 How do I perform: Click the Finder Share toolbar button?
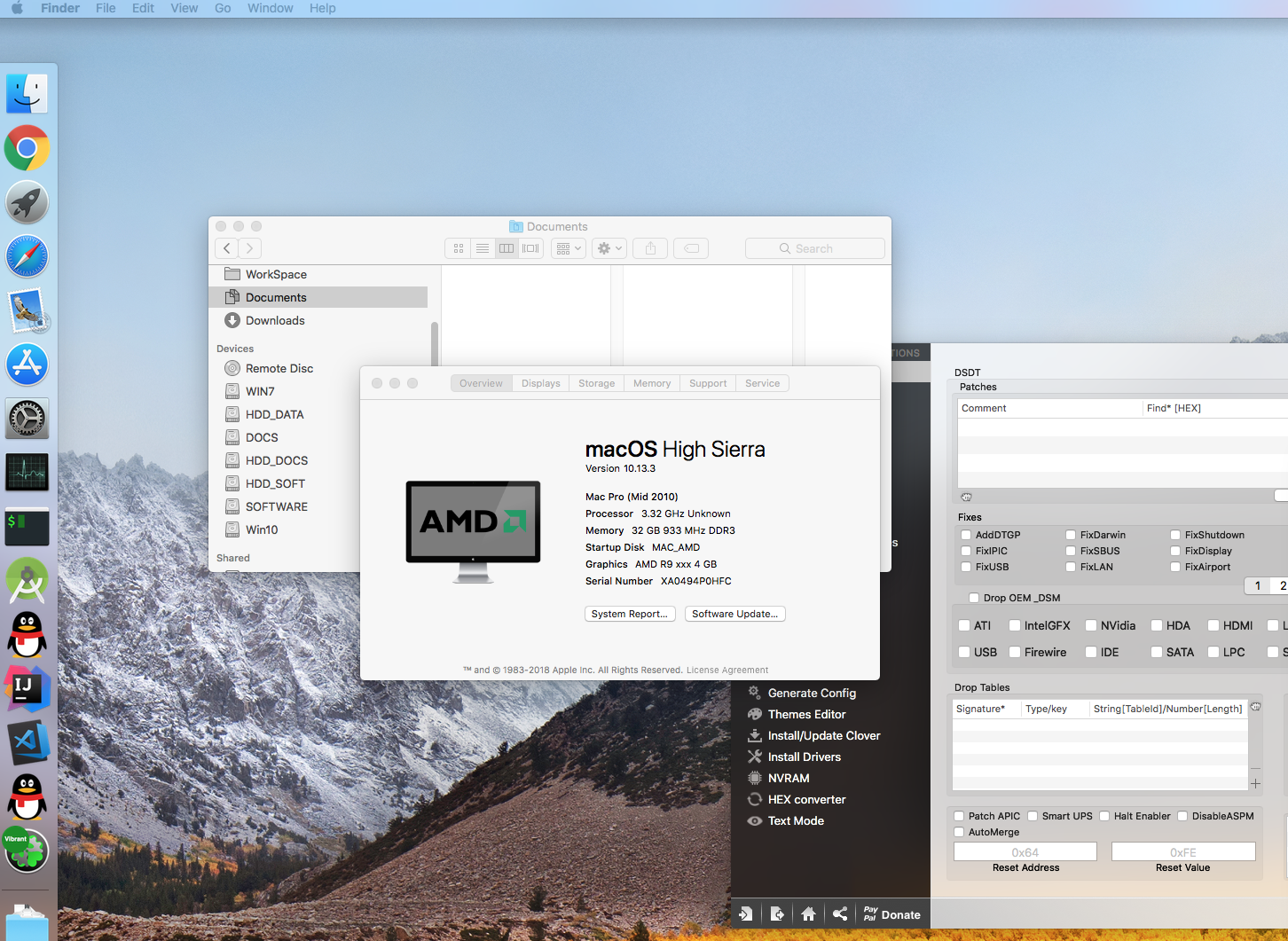[650, 248]
